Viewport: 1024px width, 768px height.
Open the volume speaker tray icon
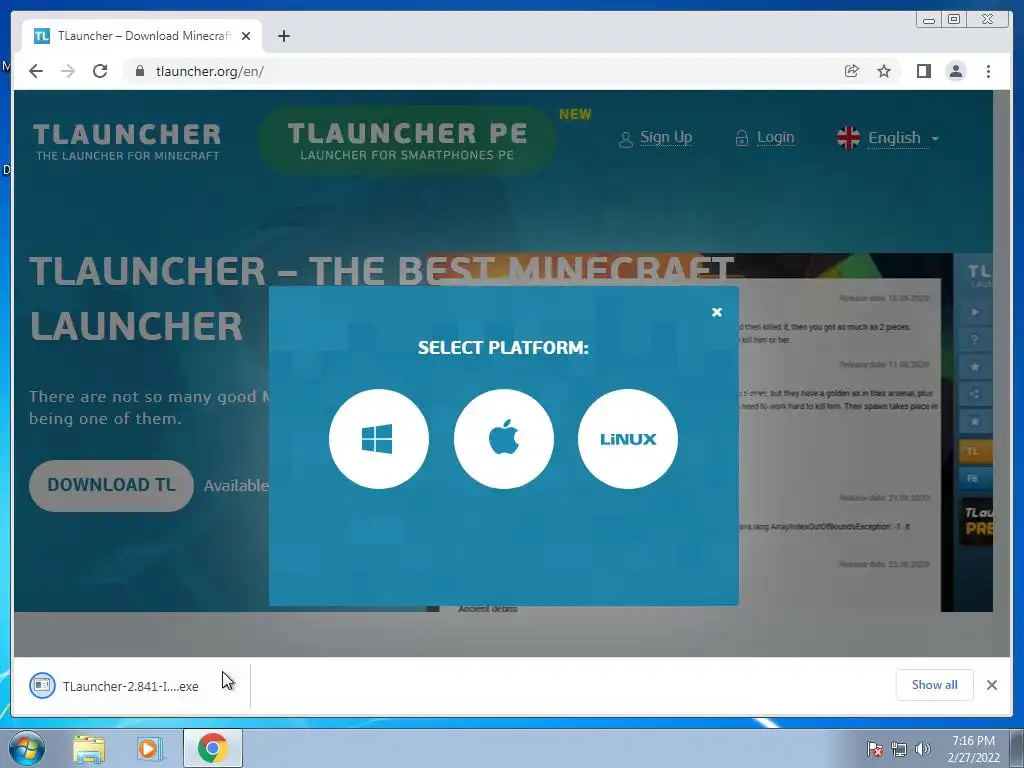tap(923, 749)
